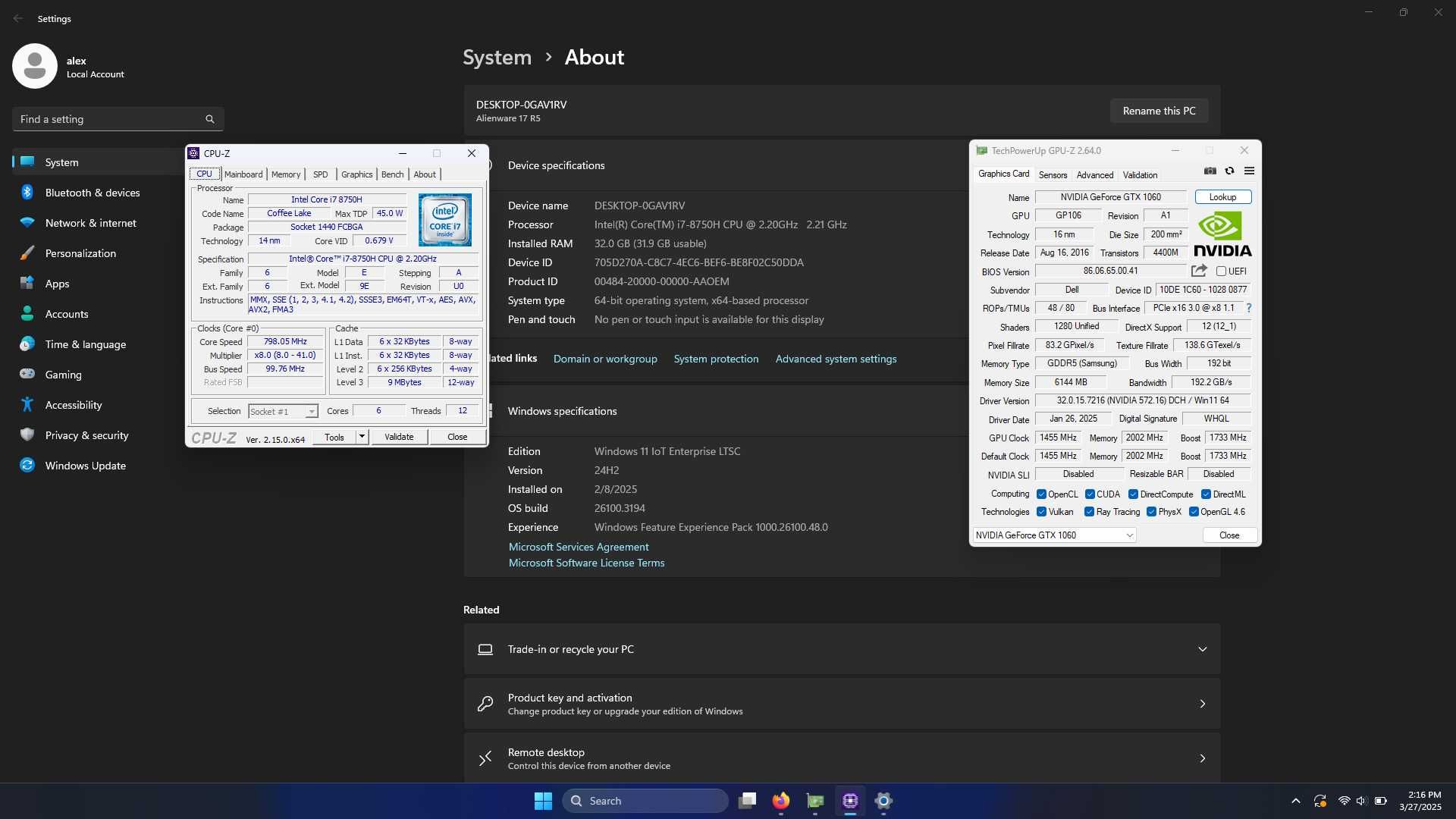Image resolution: width=1456 pixels, height=819 pixels.
Task: Toggle the UEFI checkbox in GPU-Z
Action: point(1221,271)
